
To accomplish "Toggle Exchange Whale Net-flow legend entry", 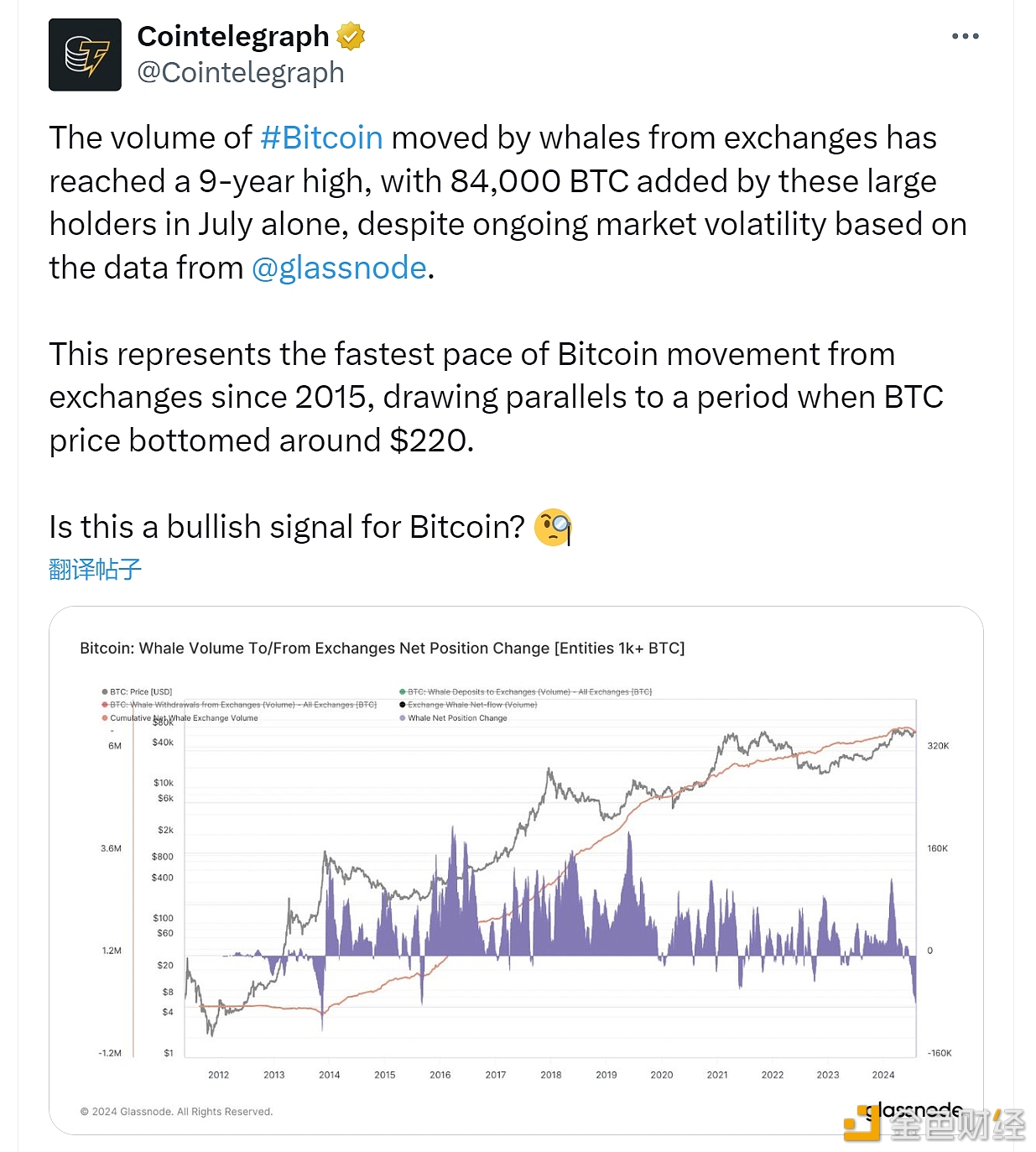I will pyautogui.click(x=468, y=705).
